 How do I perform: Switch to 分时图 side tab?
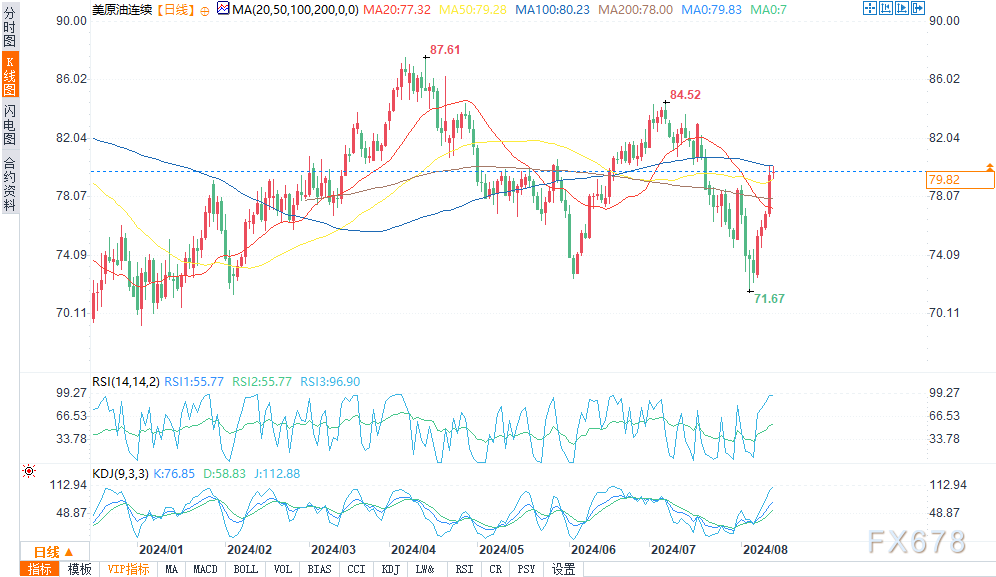(10, 27)
